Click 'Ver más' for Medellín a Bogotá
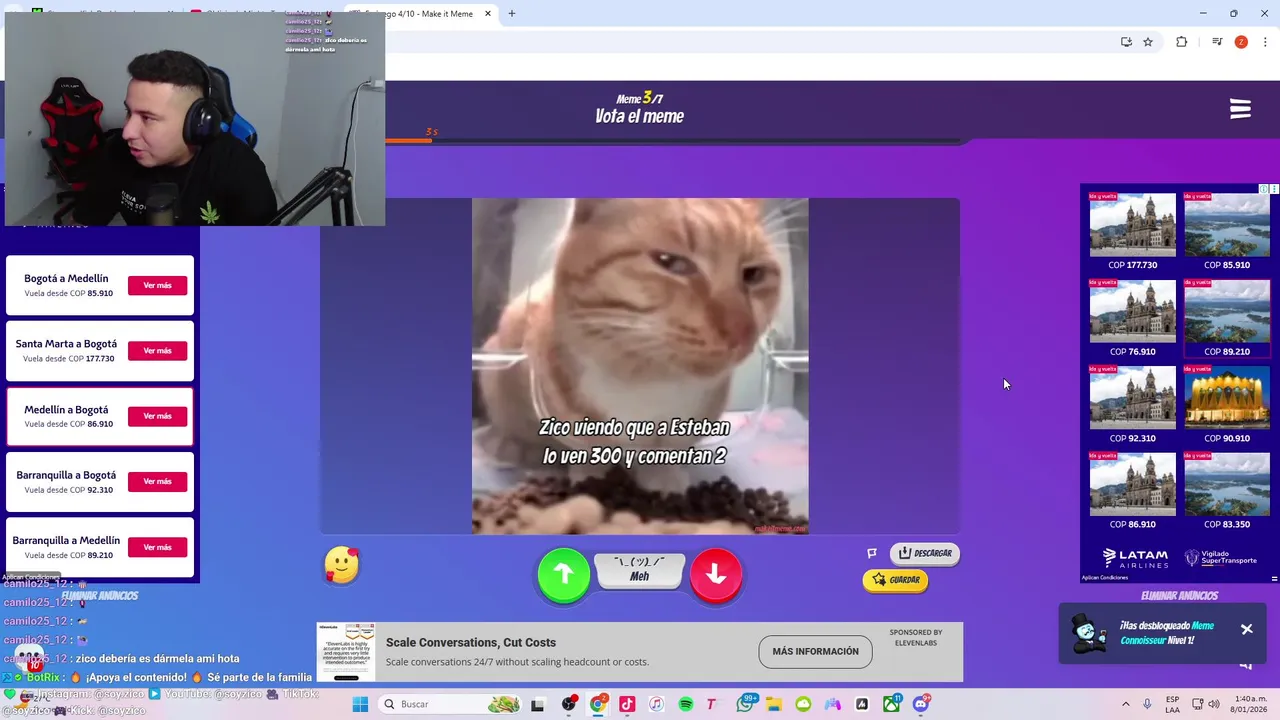1280x720 pixels. 157,416
